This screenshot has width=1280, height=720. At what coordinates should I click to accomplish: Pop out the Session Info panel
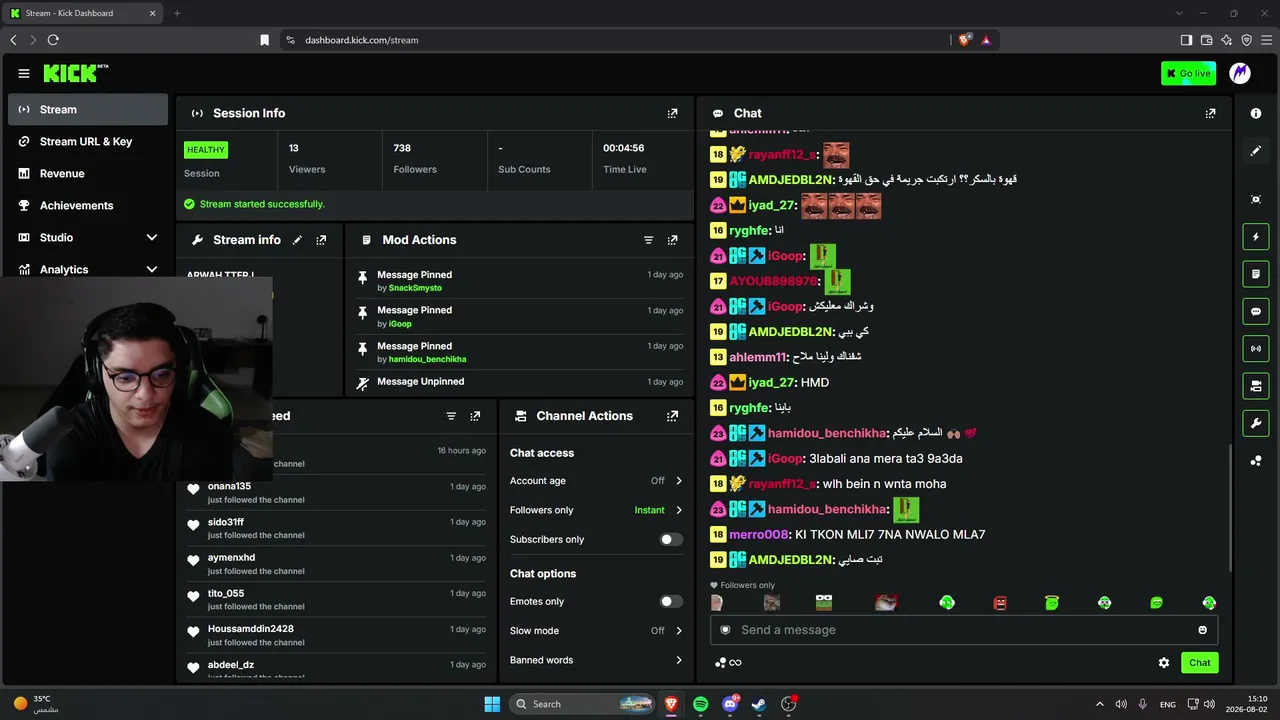click(x=672, y=114)
